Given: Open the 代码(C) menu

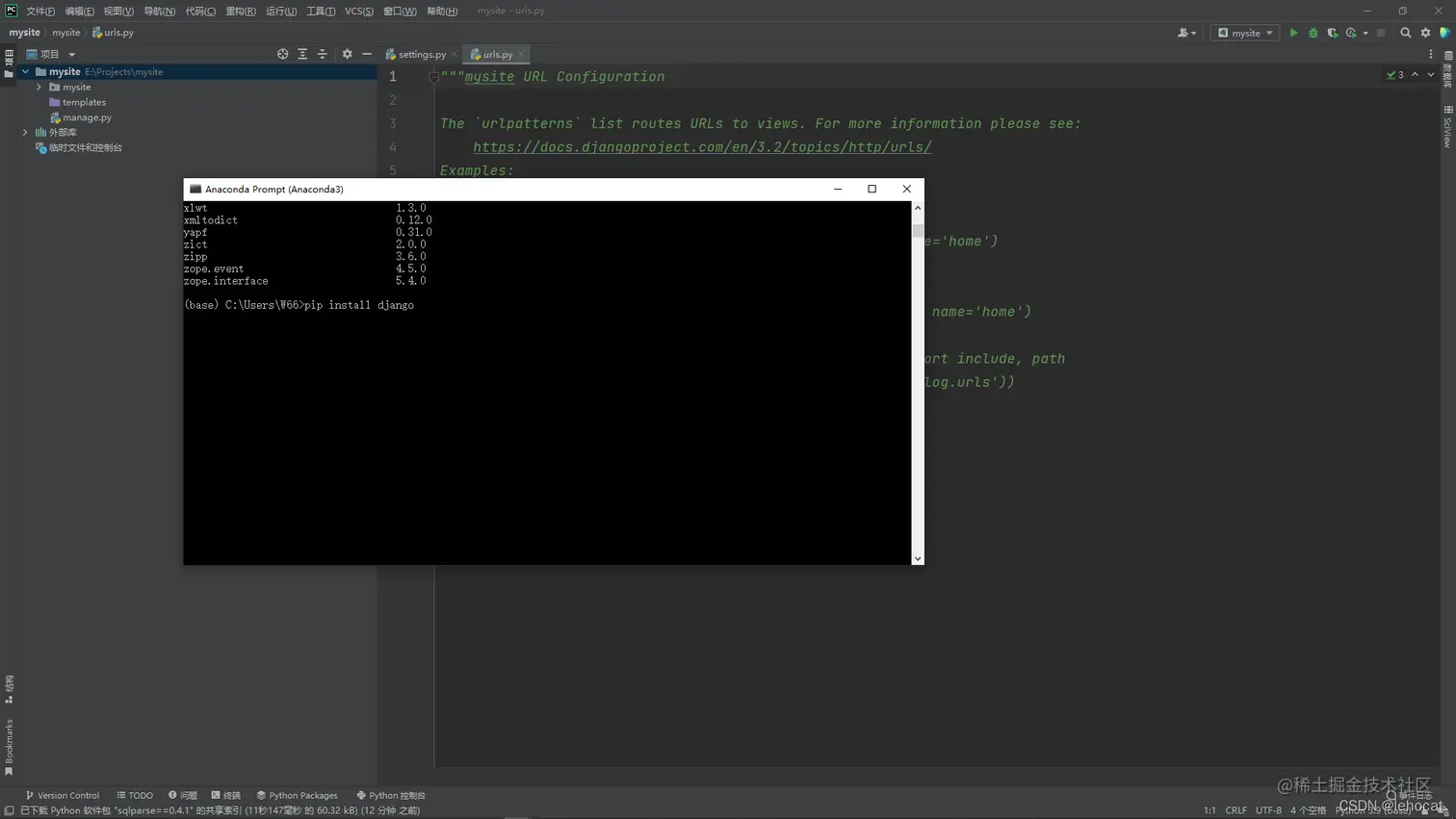Looking at the screenshot, I should click(200, 11).
